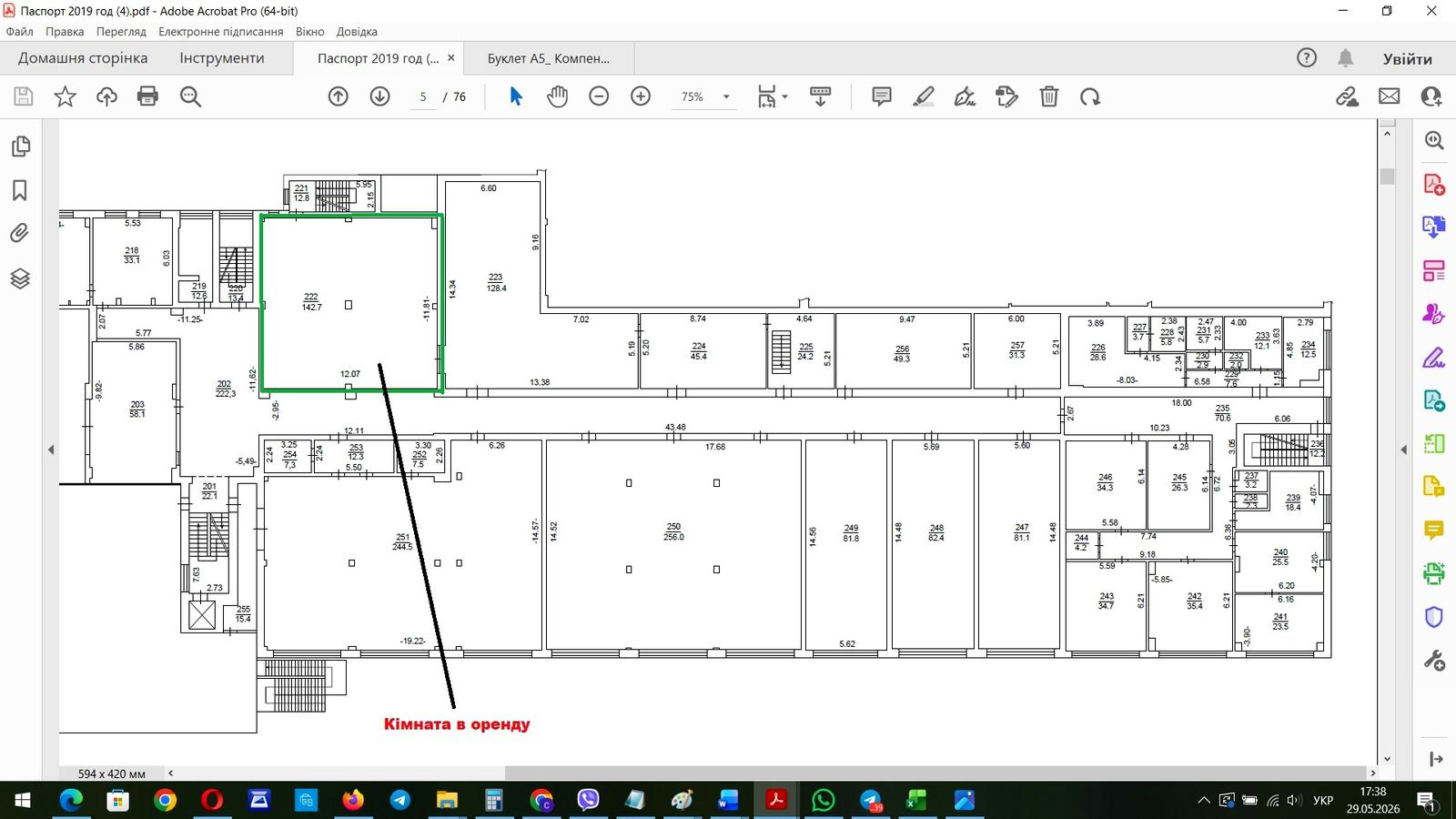This screenshot has height=819, width=1456.
Task: Go to previous page arrow
Action: [x=339, y=96]
